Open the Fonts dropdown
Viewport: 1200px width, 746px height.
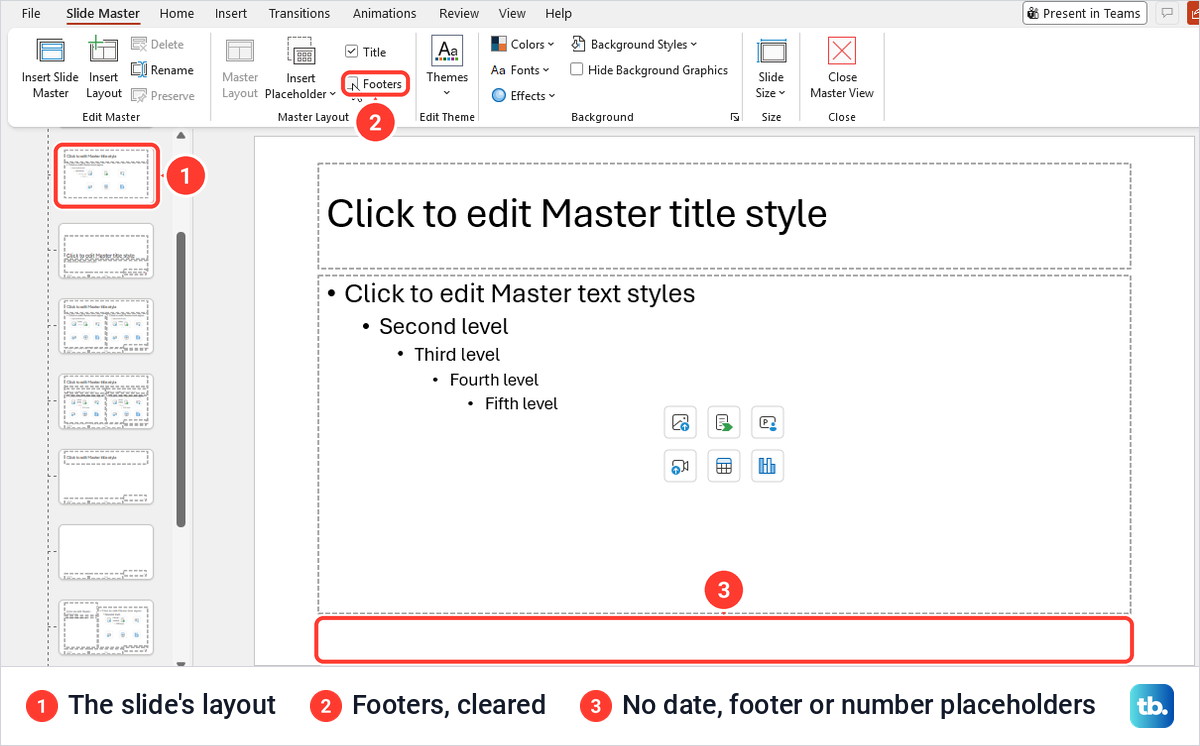coord(520,70)
